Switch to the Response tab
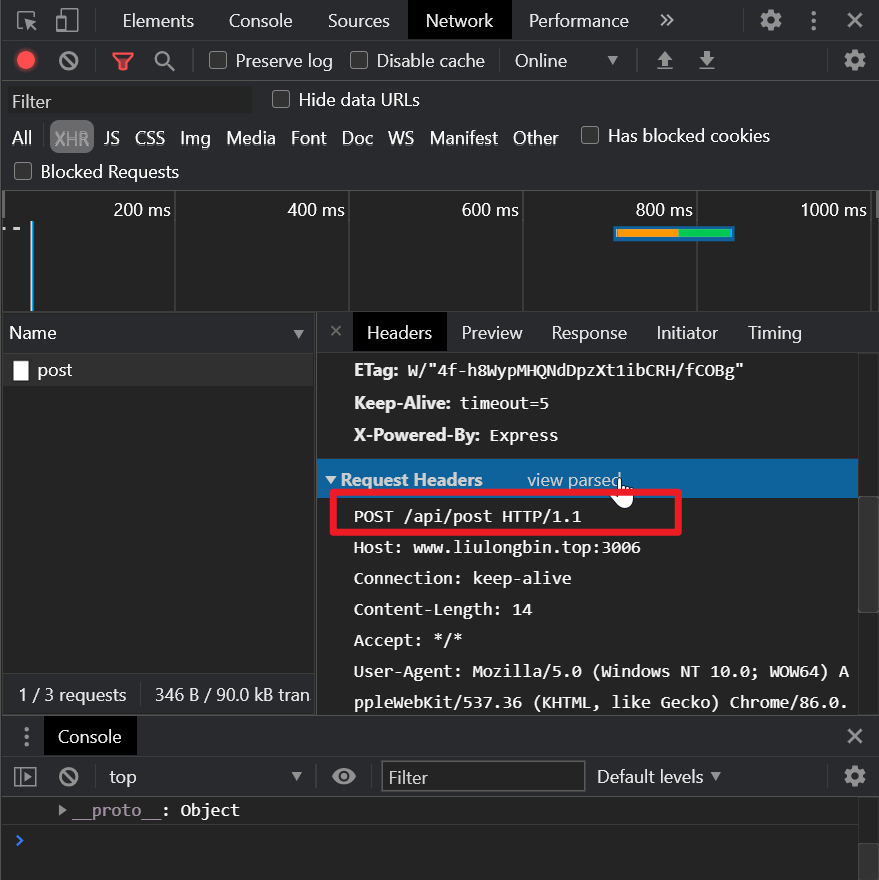This screenshot has height=880, width=879. (589, 333)
